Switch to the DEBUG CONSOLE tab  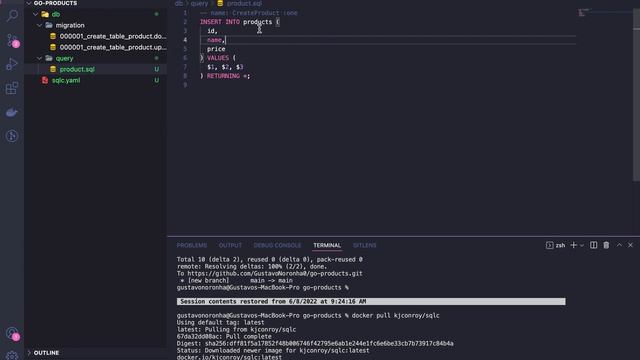click(277, 245)
